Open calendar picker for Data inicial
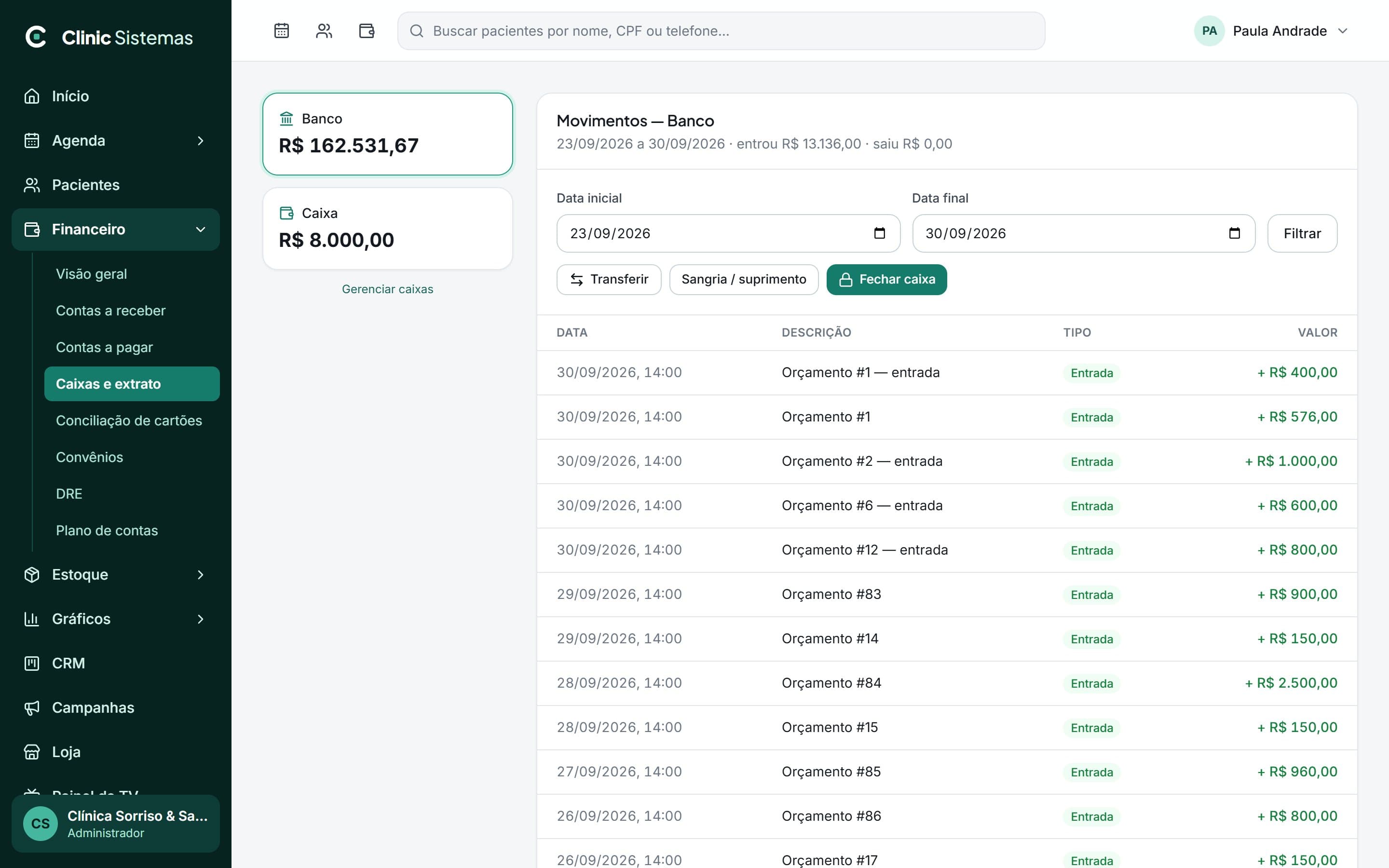The image size is (1389, 868). pyautogui.click(x=879, y=233)
